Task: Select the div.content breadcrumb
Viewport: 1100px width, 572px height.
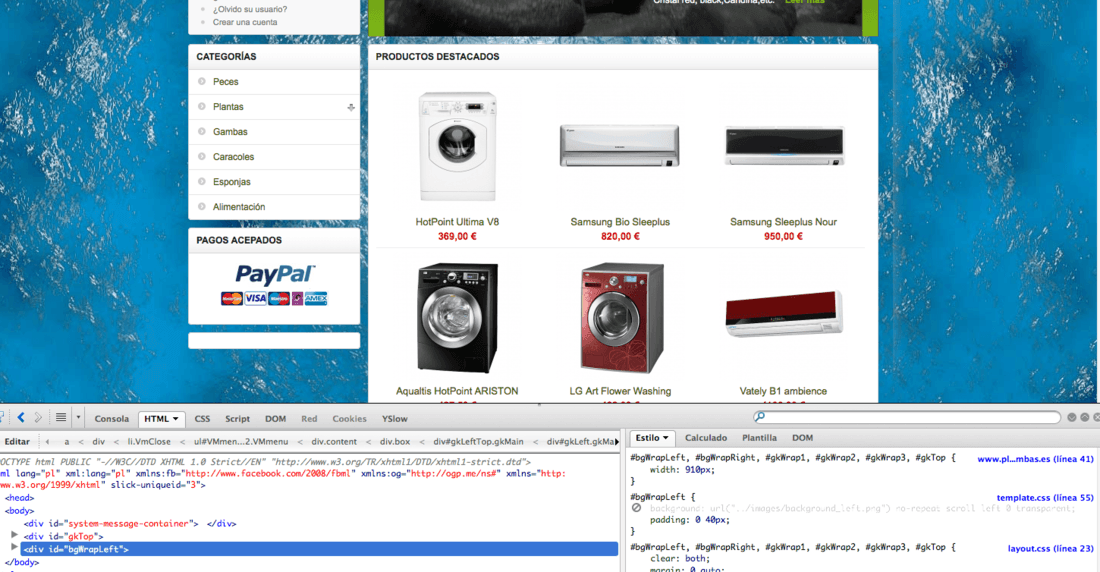Action: (x=334, y=441)
